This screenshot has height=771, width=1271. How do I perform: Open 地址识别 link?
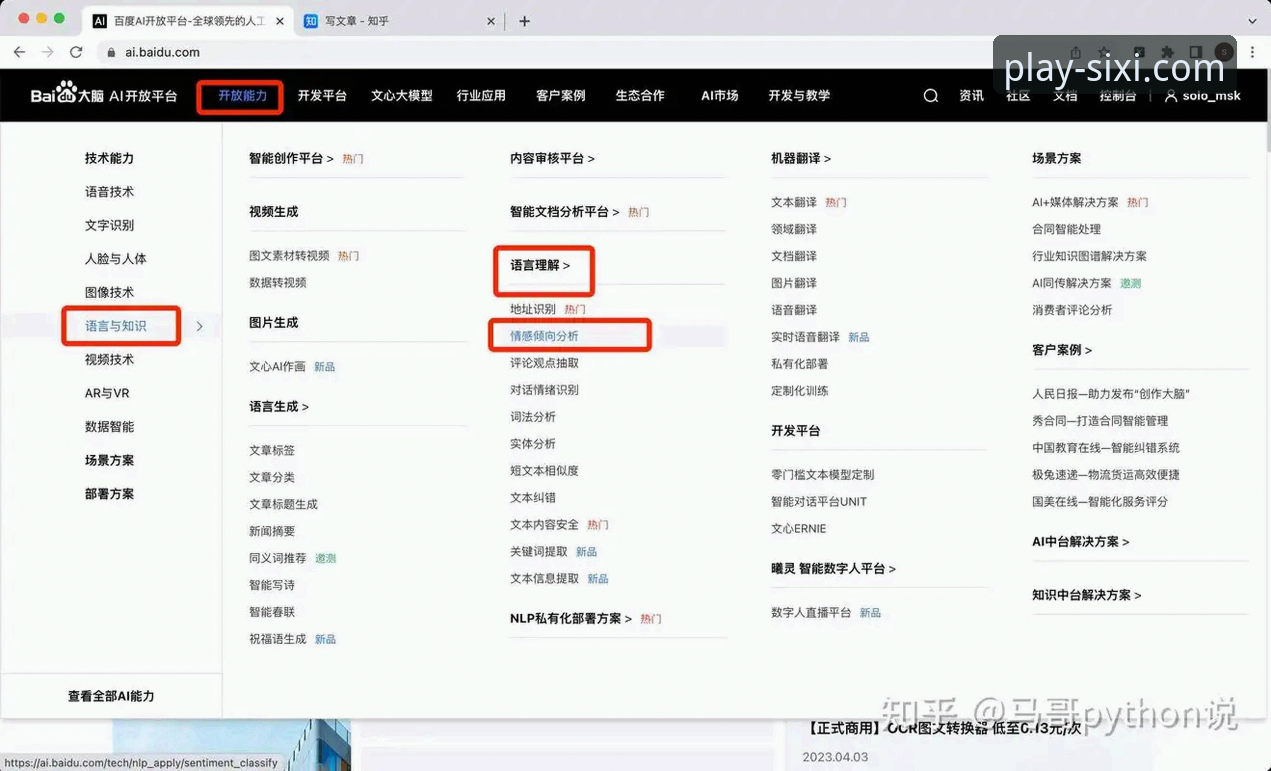(533, 309)
